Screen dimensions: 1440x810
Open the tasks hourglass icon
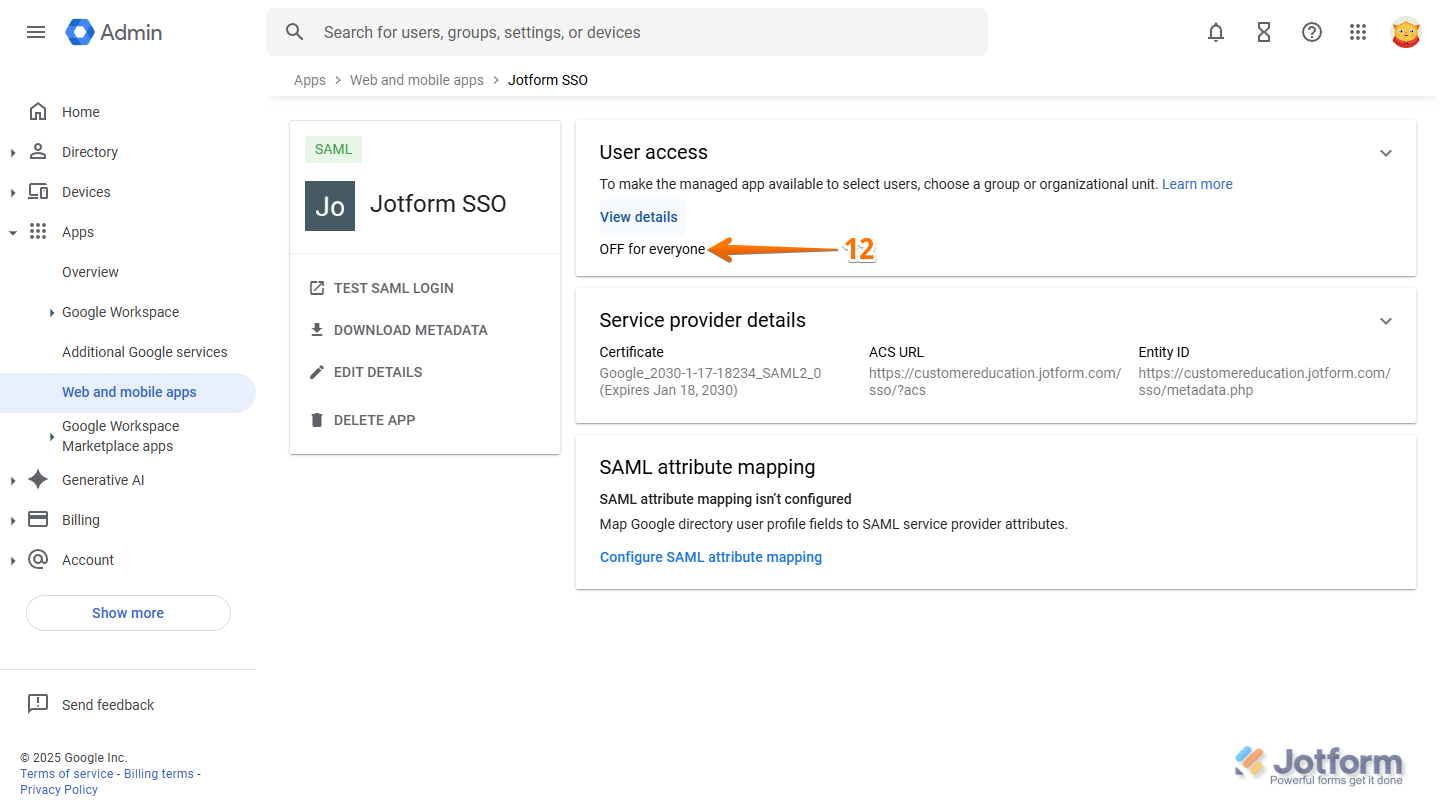[x=1264, y=32]
